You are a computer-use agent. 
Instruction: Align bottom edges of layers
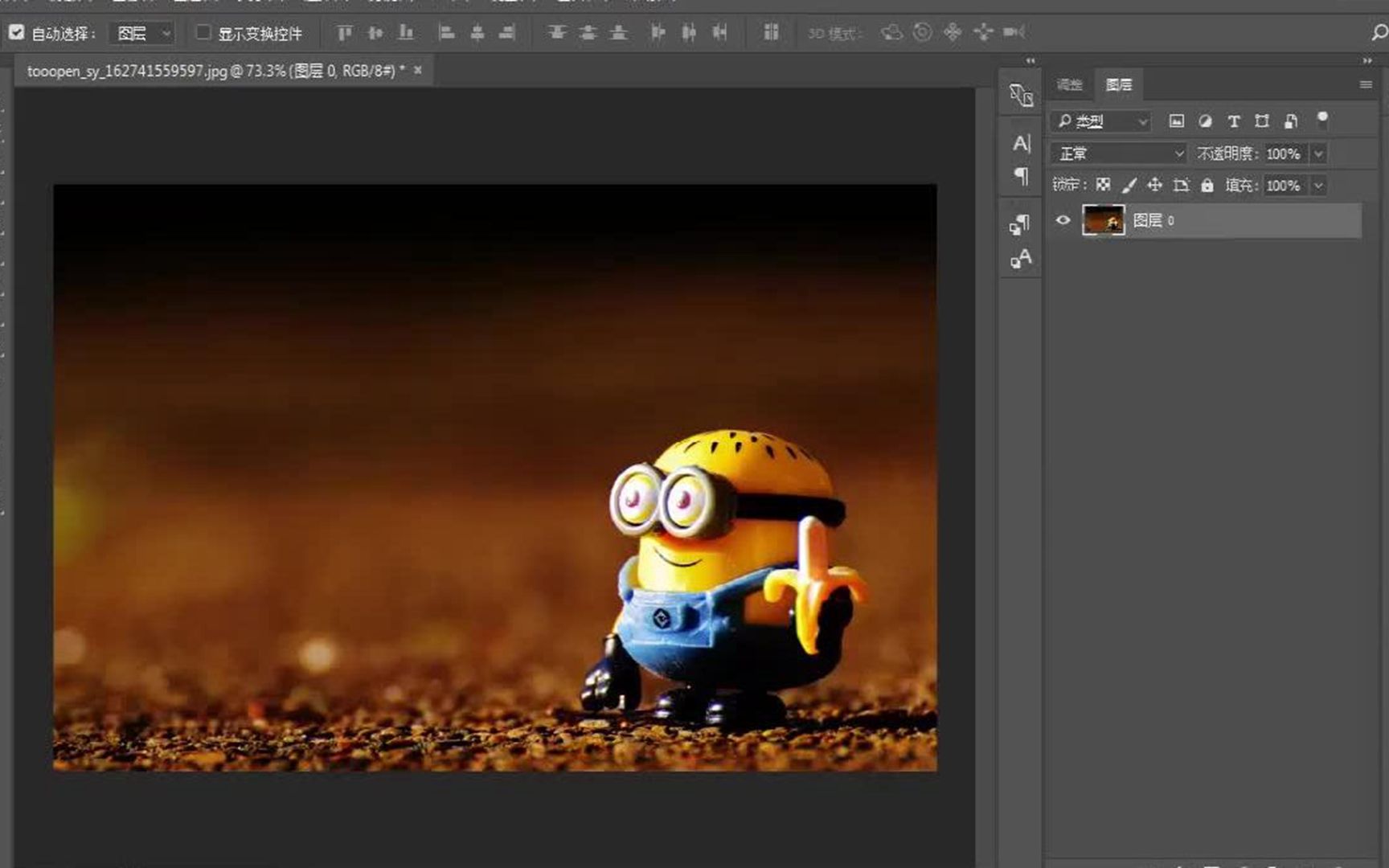click(407, 32)
